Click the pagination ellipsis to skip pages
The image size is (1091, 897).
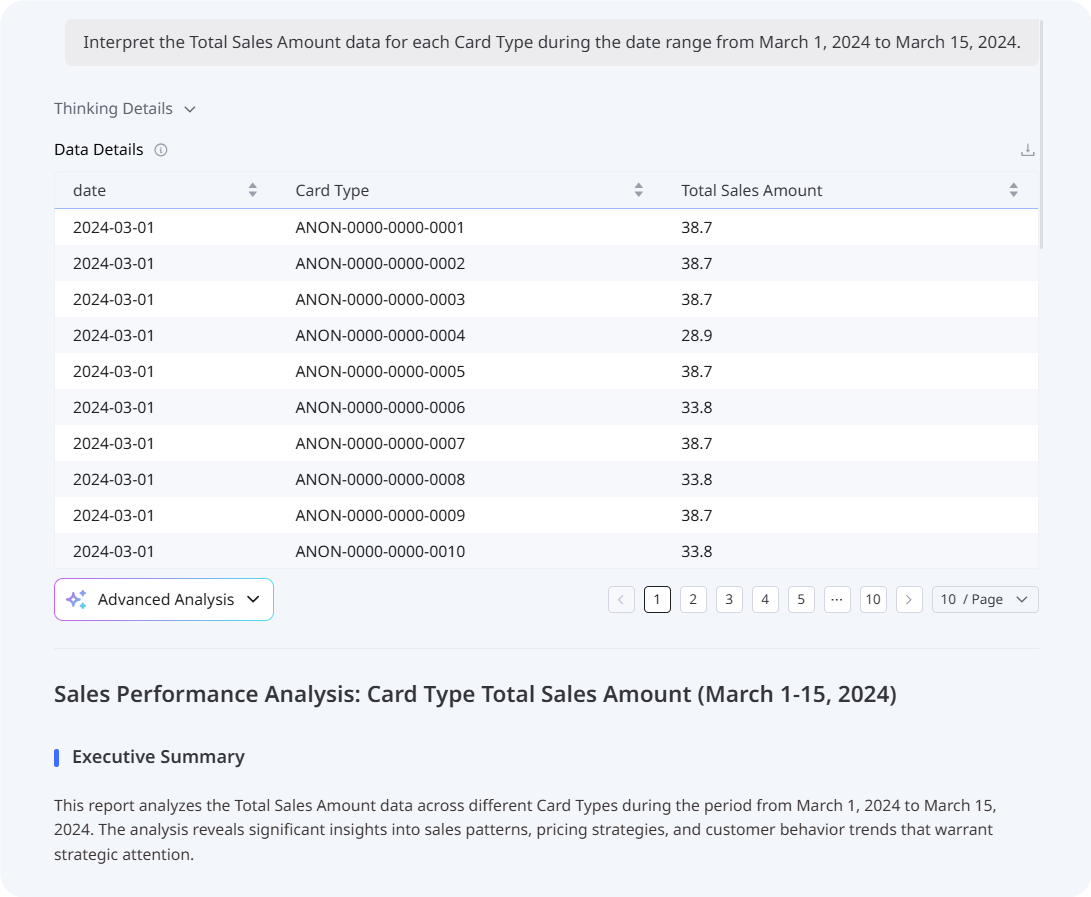tap(837, 599)
